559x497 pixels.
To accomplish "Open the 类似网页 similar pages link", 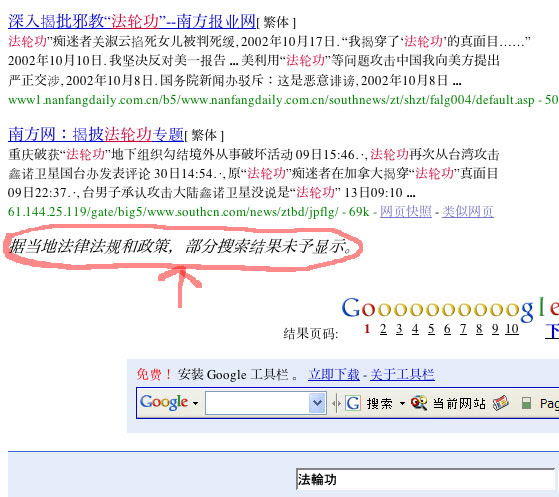I will [x=468, y=211].
